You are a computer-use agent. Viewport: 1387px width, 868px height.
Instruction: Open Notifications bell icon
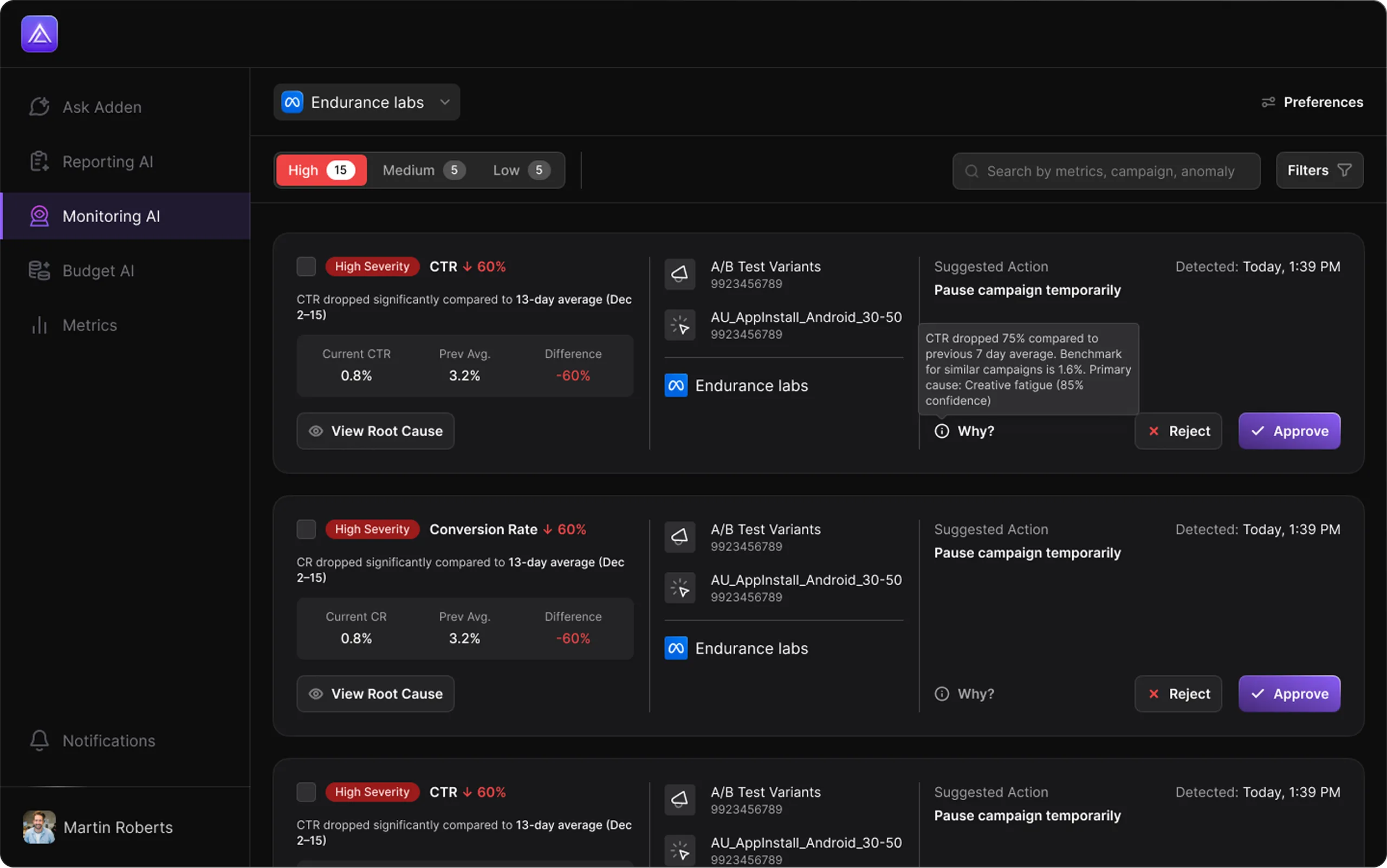[39, 740]
